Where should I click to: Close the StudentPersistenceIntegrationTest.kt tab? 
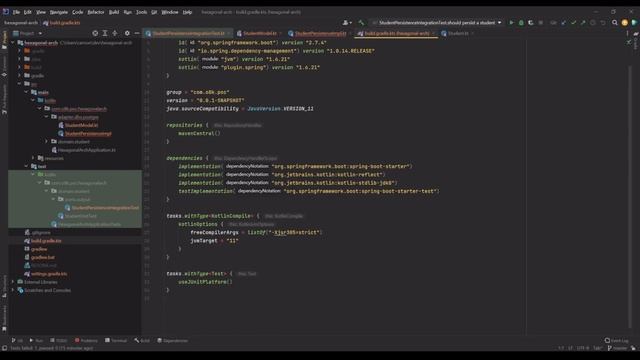229,33
